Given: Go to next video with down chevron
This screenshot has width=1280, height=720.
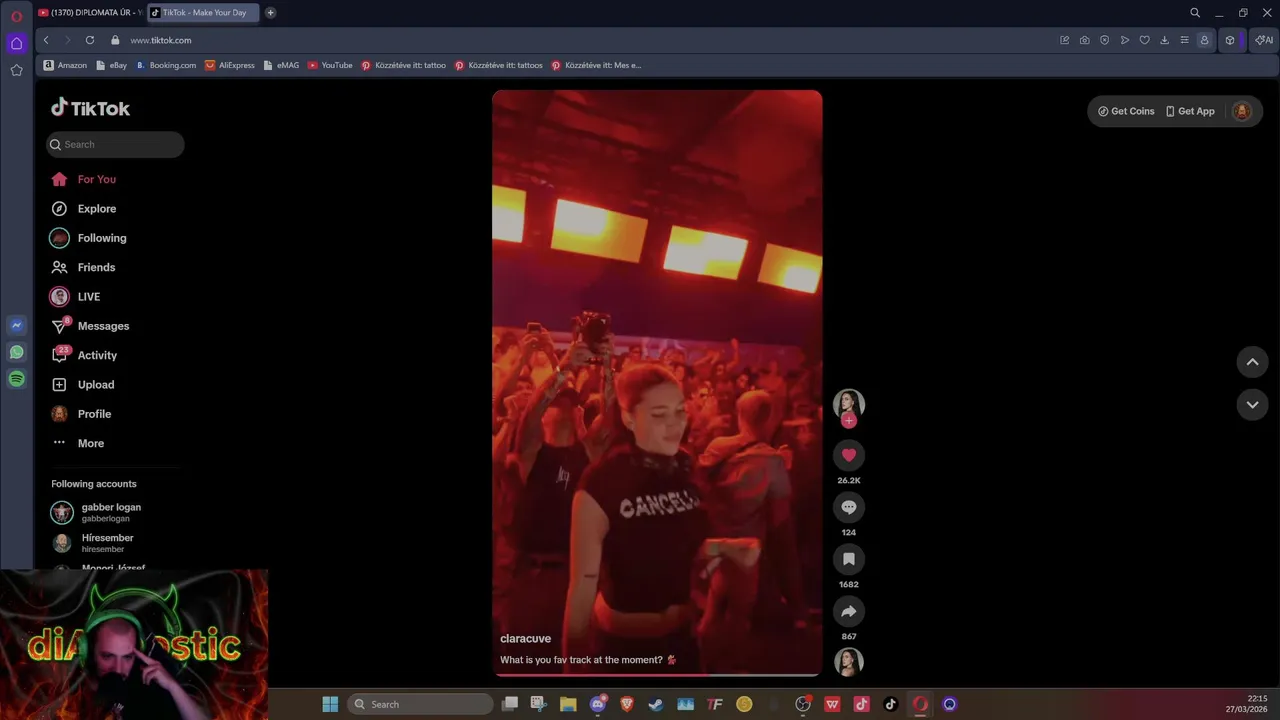Looking at the screenshot, I should (x=1252, y=404).
